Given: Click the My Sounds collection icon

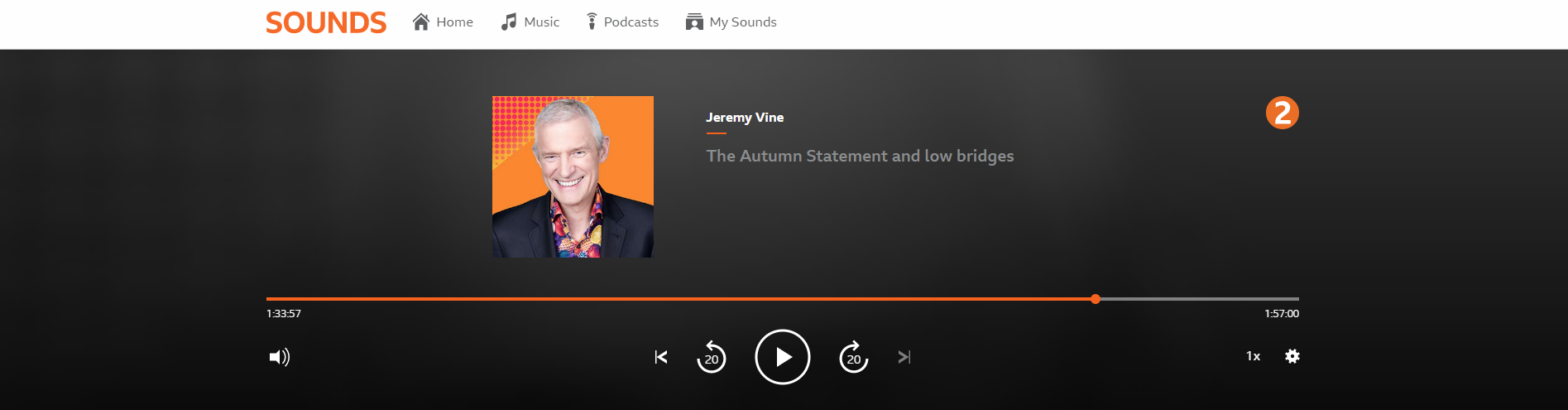Looking at the screenshot, I should click(694, 22).
